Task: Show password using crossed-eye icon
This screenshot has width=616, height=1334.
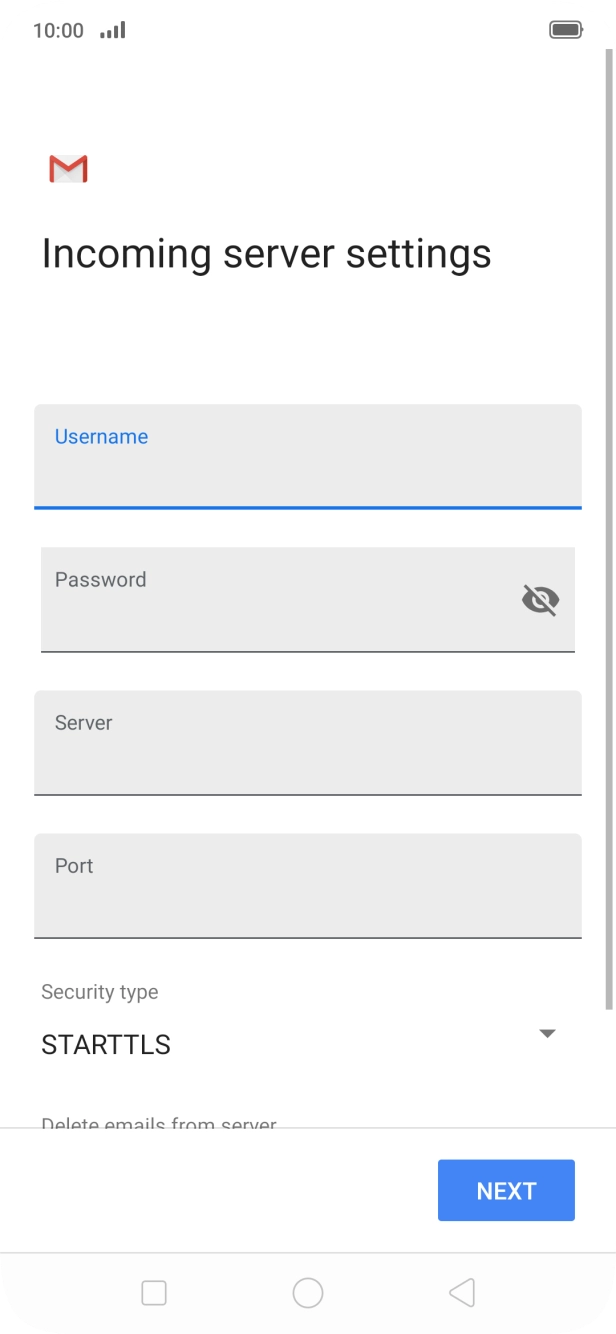Action: tap(540, 600)
